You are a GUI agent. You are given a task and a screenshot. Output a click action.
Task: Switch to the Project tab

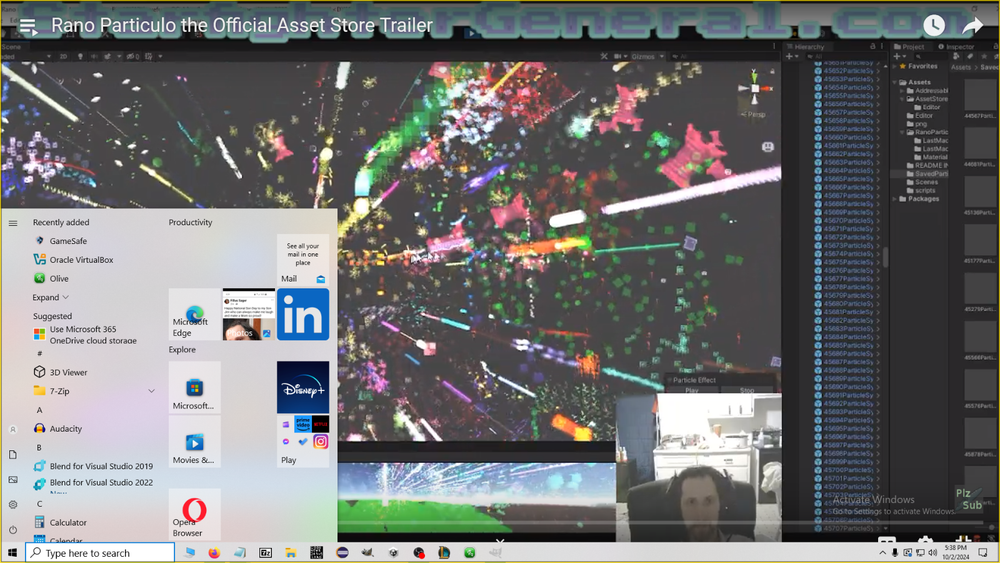909,47
